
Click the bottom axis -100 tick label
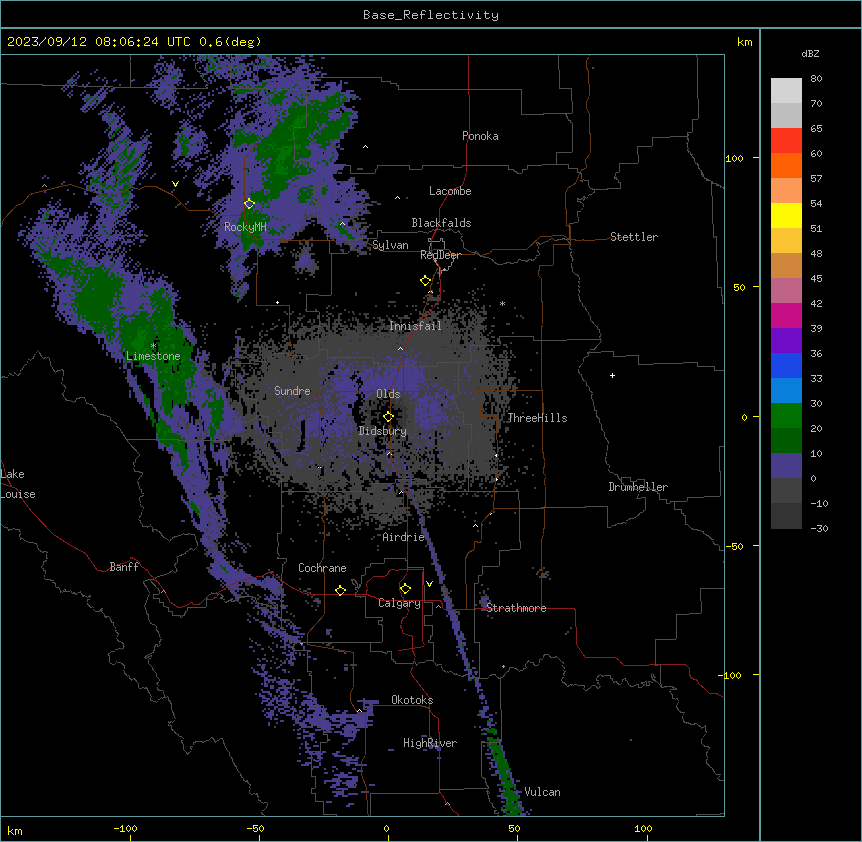[125, 828]
